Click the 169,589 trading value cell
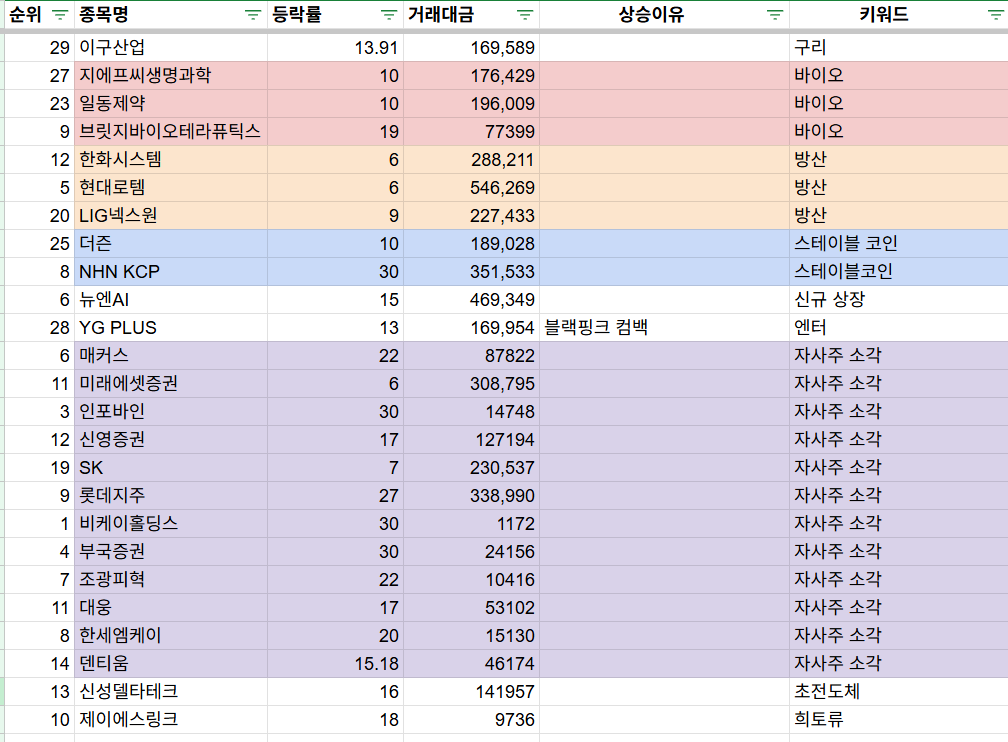The image size is (1008, 742). (471, 48)
